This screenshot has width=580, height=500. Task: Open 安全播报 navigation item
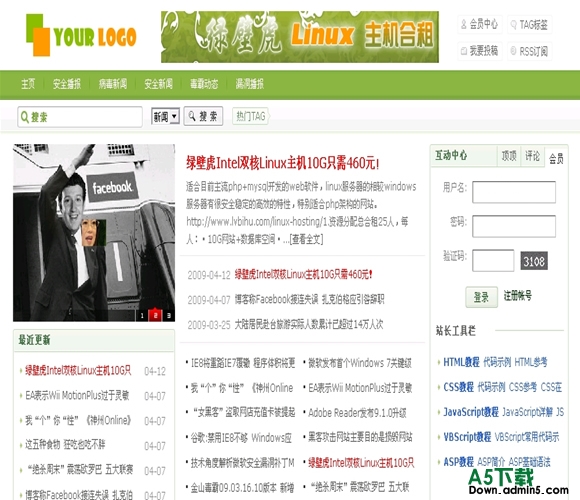pos(67,84)
